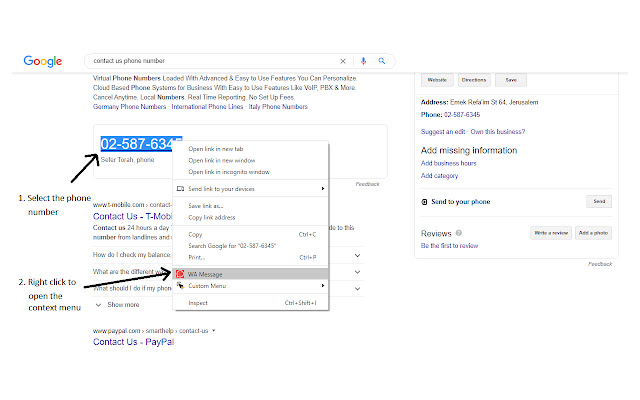Click Add a photo button

pos(593,233)
